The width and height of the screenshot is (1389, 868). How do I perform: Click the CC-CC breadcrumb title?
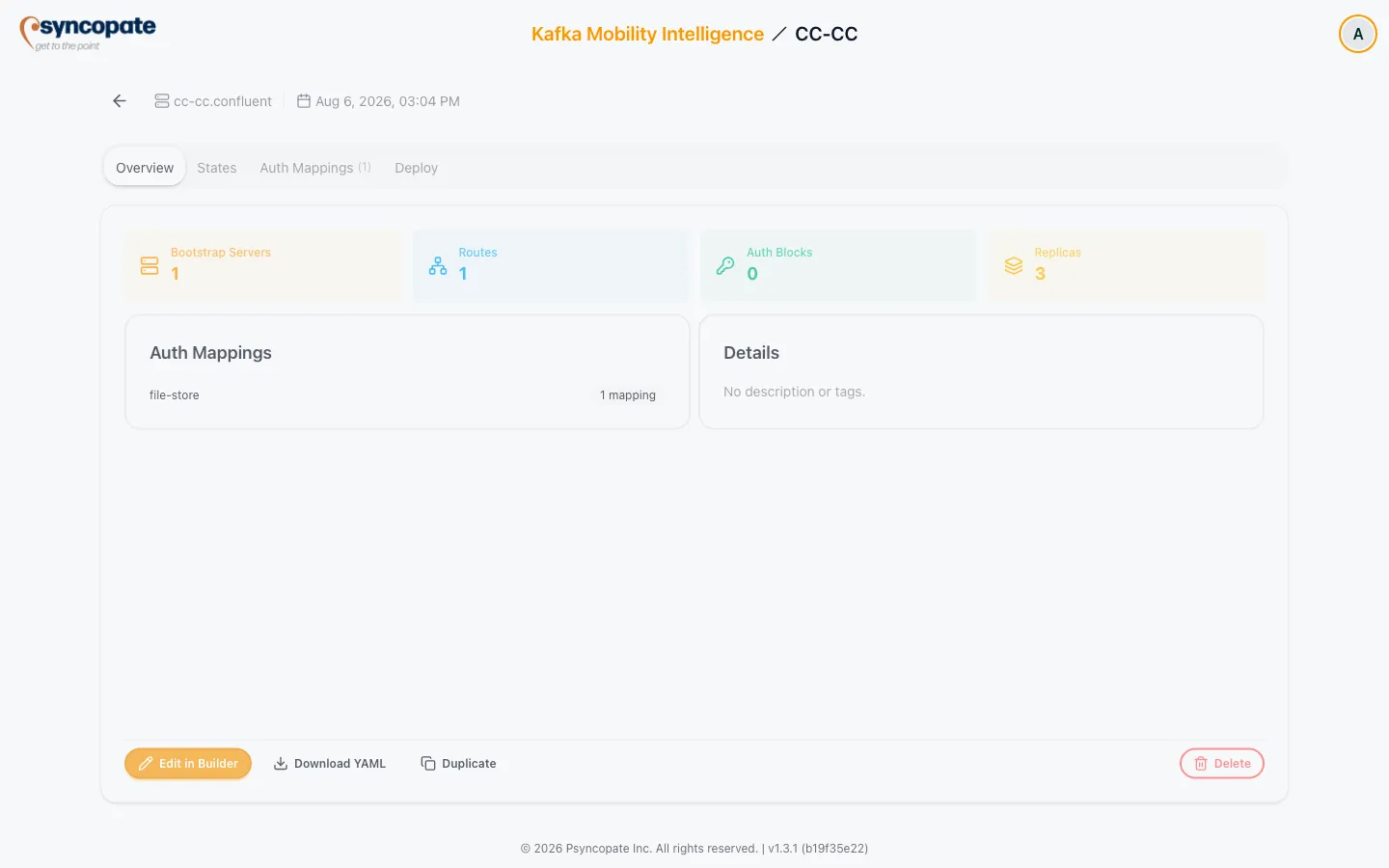tap(827, 34)
